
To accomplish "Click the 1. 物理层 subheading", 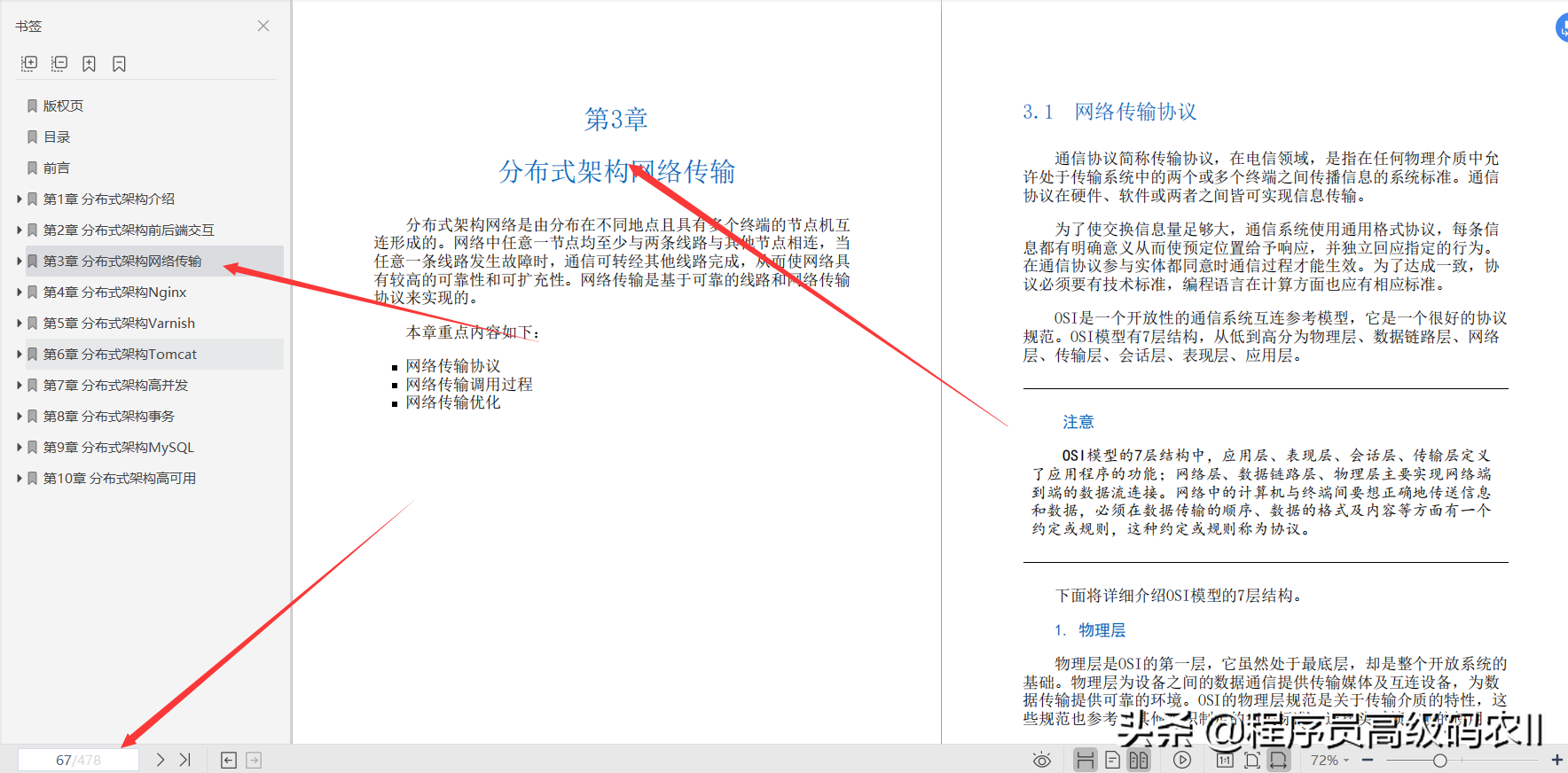I will [1090, 630].
